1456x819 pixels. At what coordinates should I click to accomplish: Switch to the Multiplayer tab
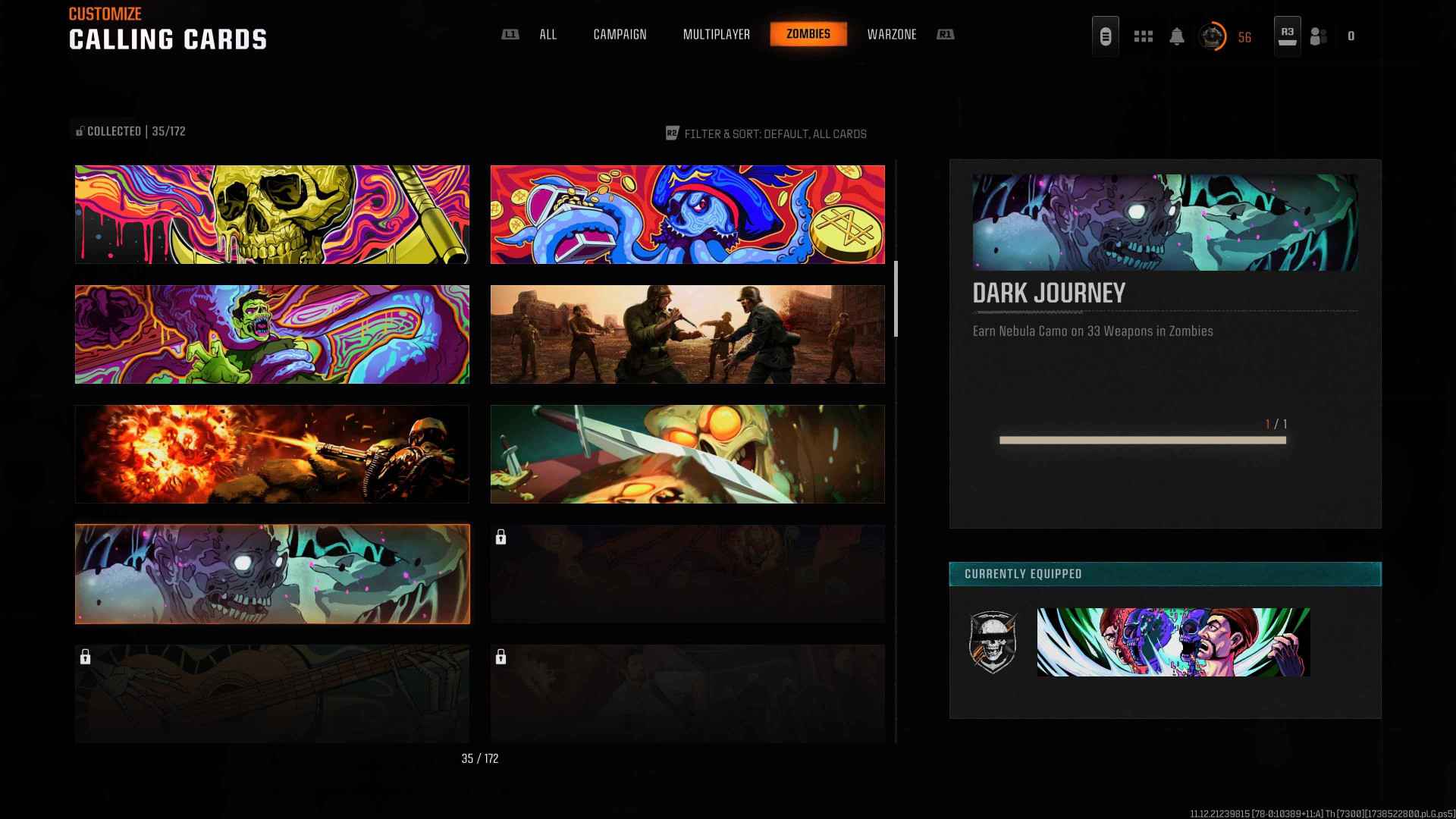coord(716,34)
